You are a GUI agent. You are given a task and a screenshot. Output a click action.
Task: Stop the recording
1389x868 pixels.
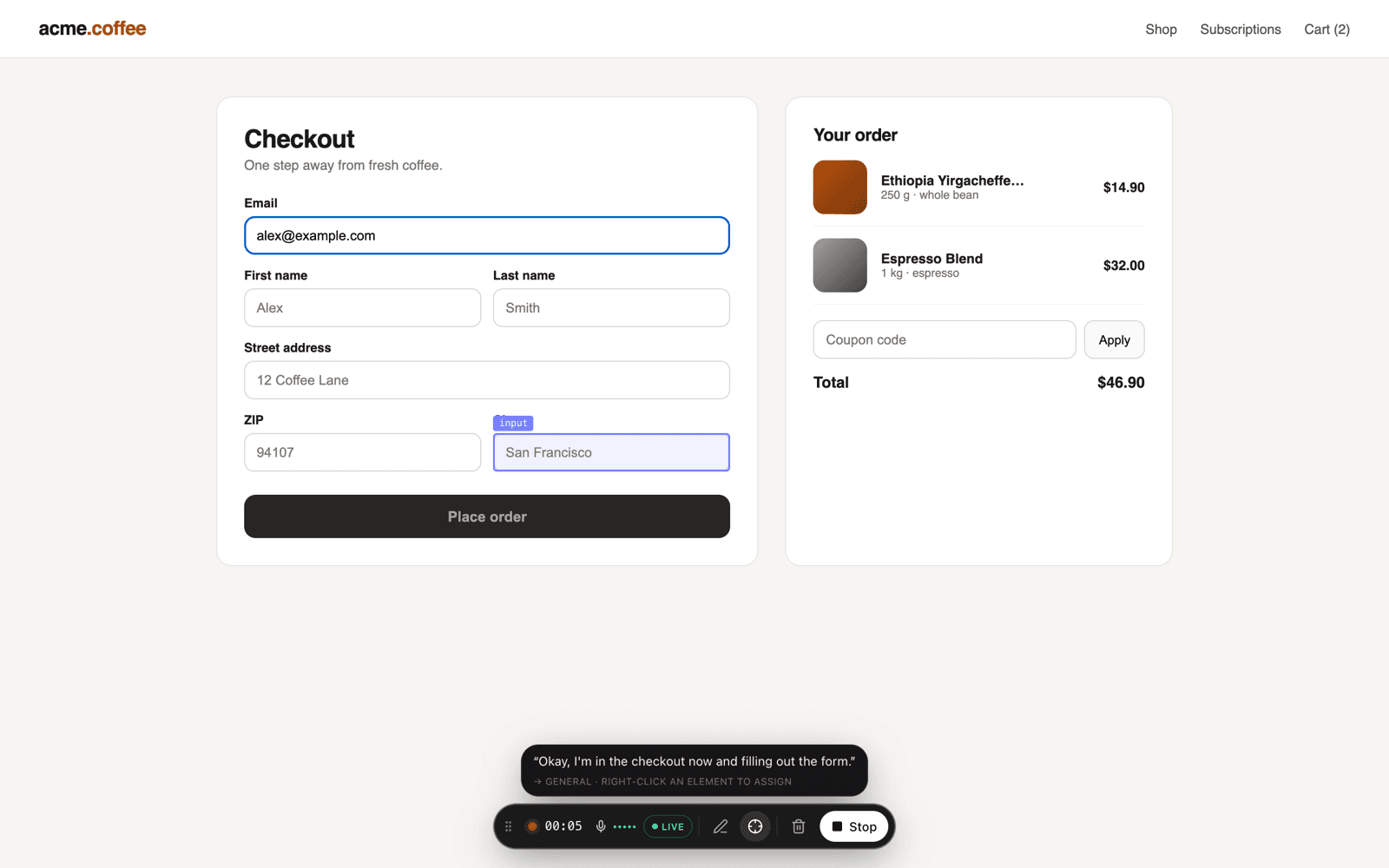(x=854, y=826)
